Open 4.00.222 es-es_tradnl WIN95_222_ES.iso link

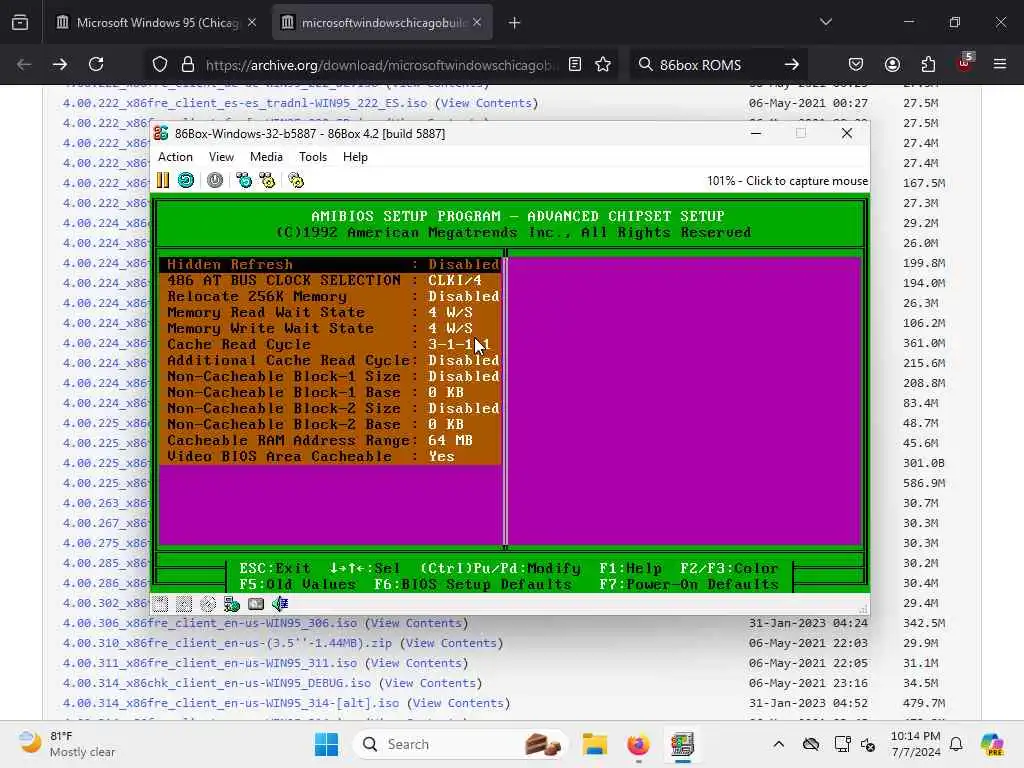pos(245,103)
